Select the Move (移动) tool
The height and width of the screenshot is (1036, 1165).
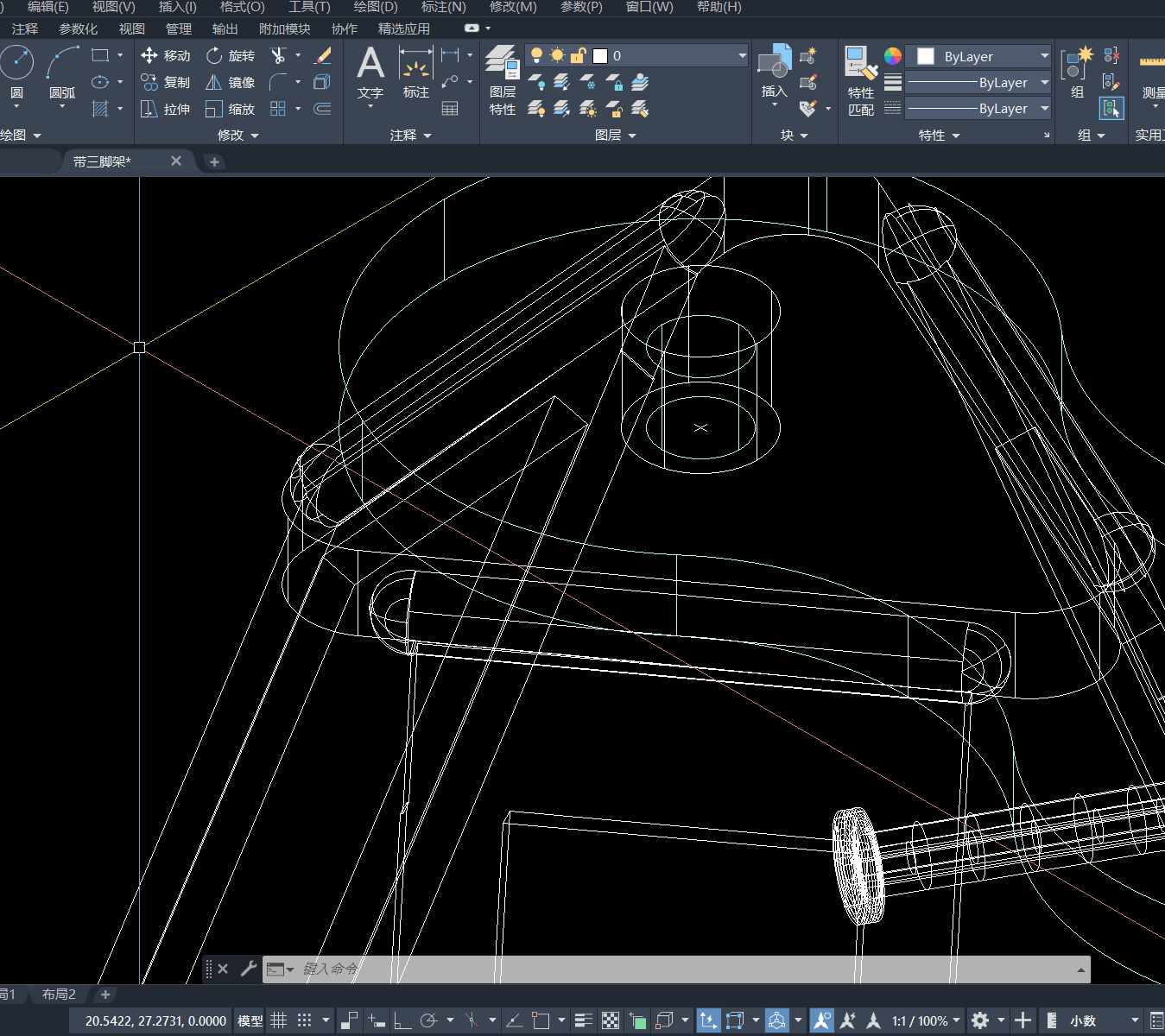(165, 56)
